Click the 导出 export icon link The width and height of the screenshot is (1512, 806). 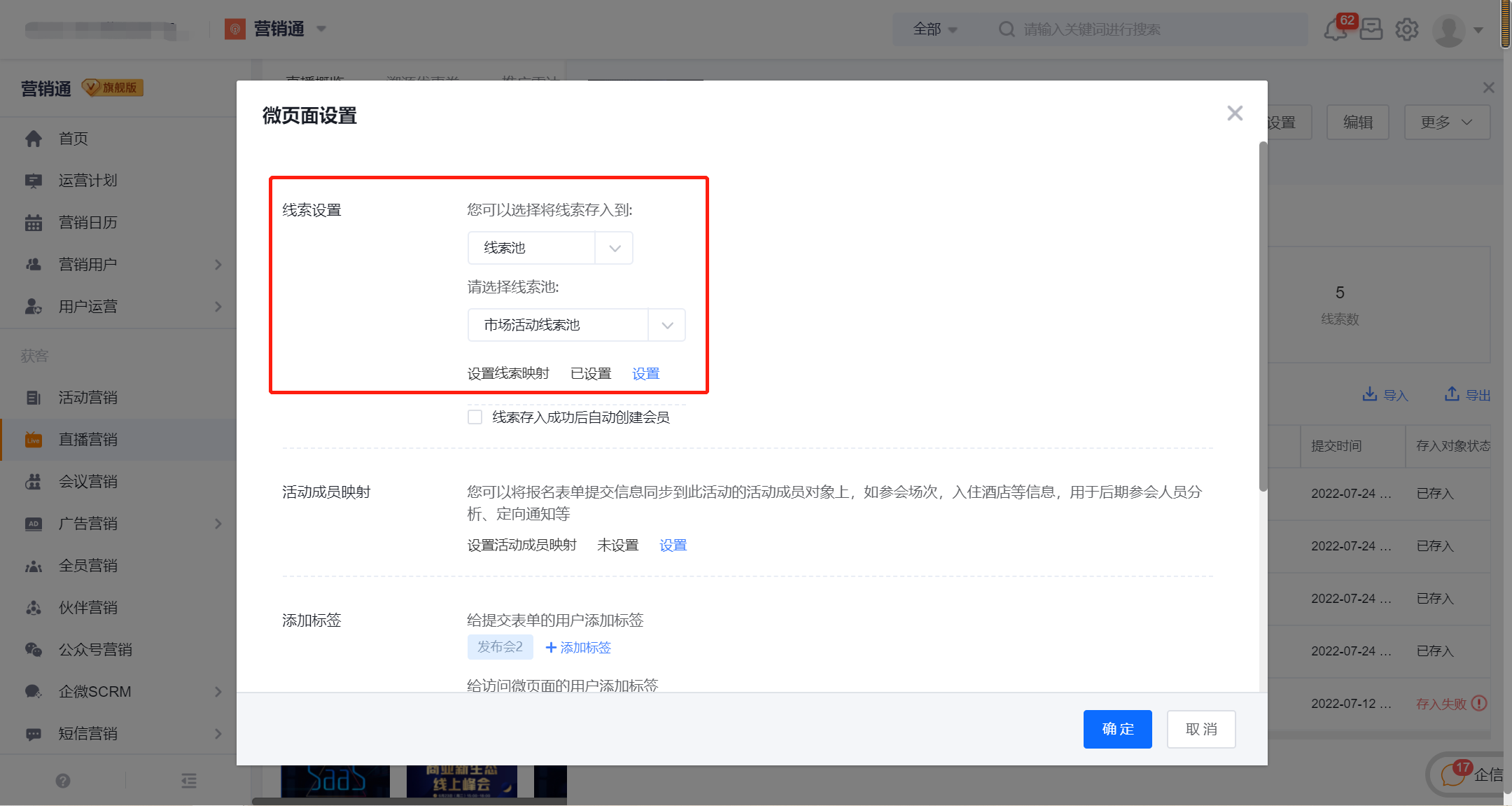tap(1467, 395)
